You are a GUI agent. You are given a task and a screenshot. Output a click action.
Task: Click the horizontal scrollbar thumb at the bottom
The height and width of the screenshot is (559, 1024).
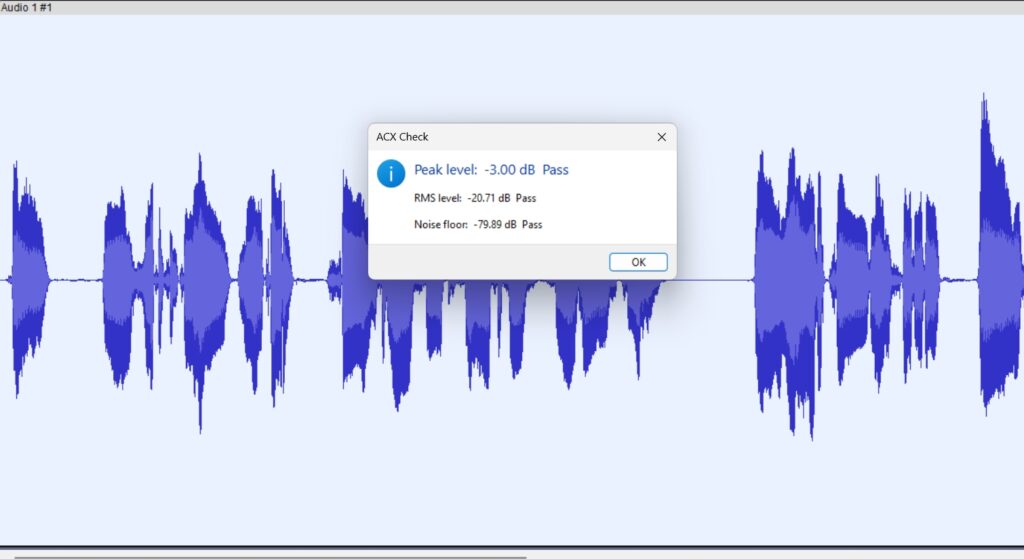click(270, 557)
